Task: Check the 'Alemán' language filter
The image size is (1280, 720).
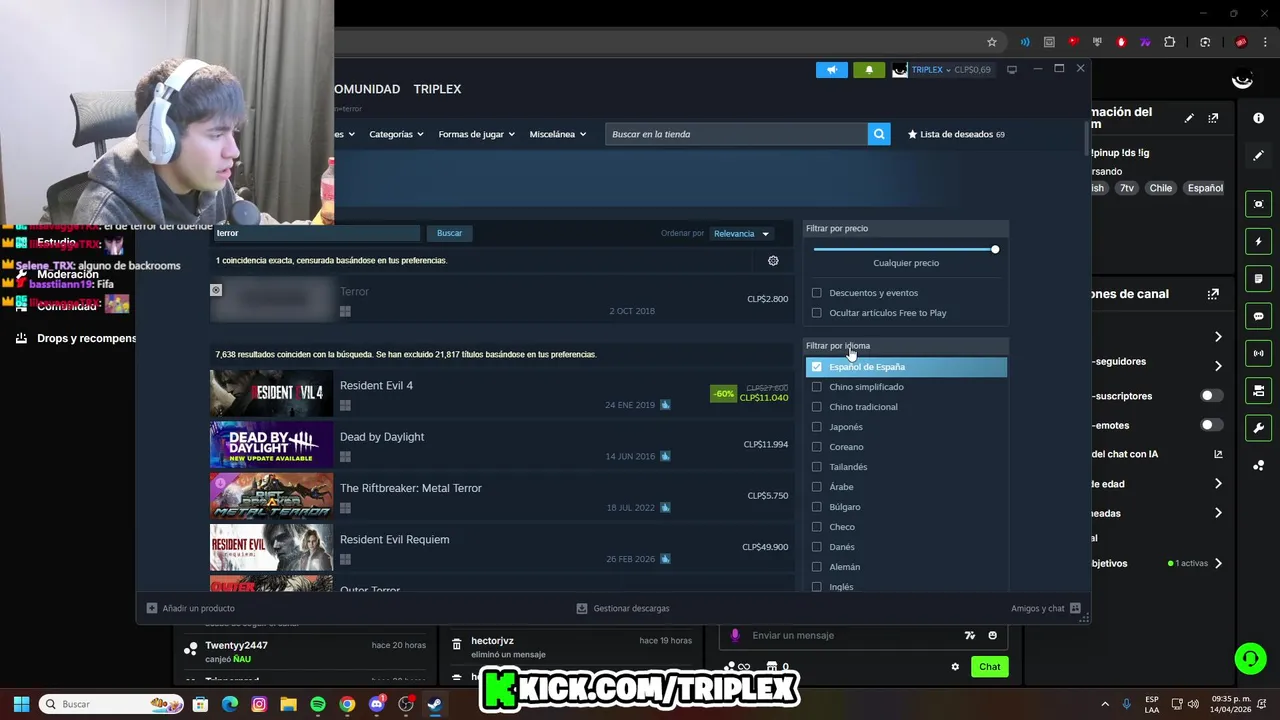Action: pos(817,567)
